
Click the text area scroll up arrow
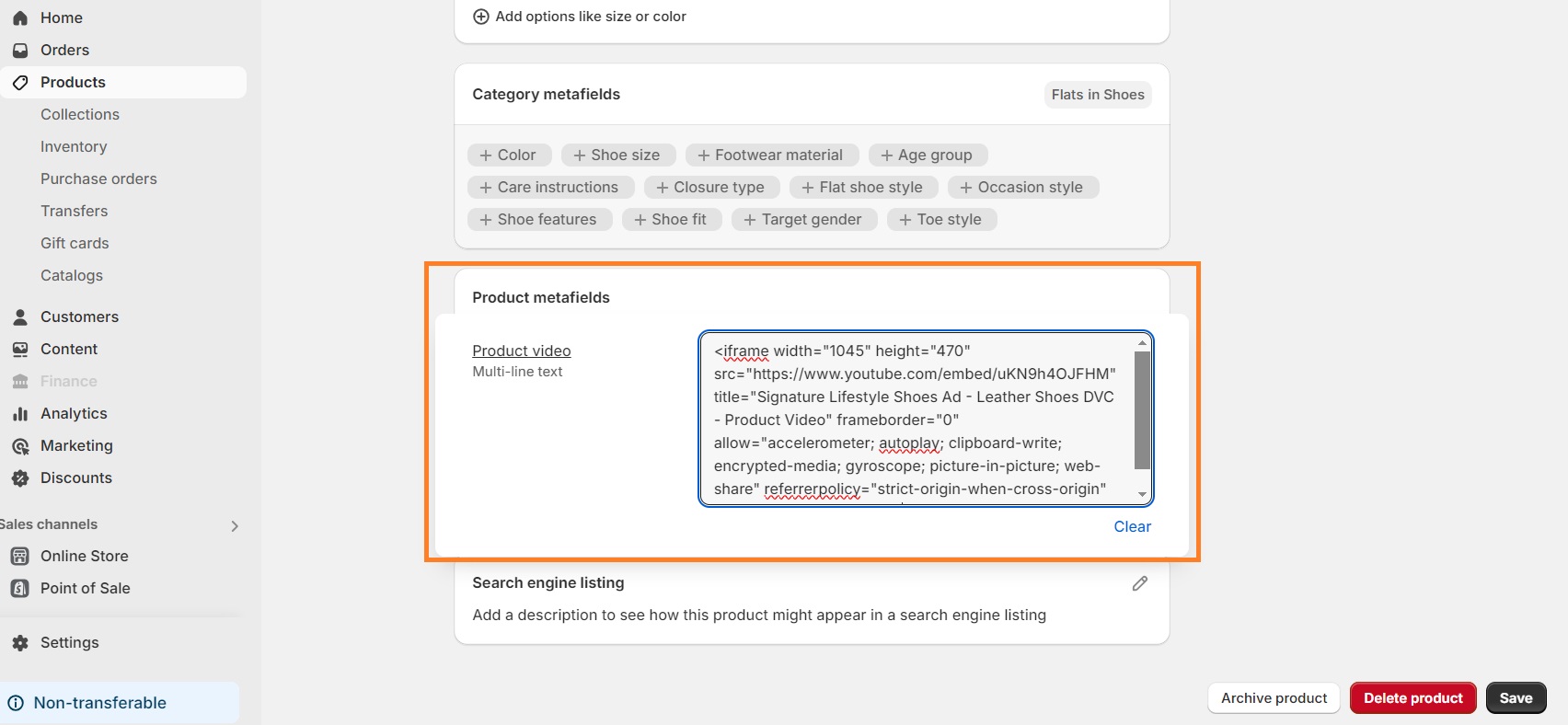pyautogui.click(x=1142, y=342)
